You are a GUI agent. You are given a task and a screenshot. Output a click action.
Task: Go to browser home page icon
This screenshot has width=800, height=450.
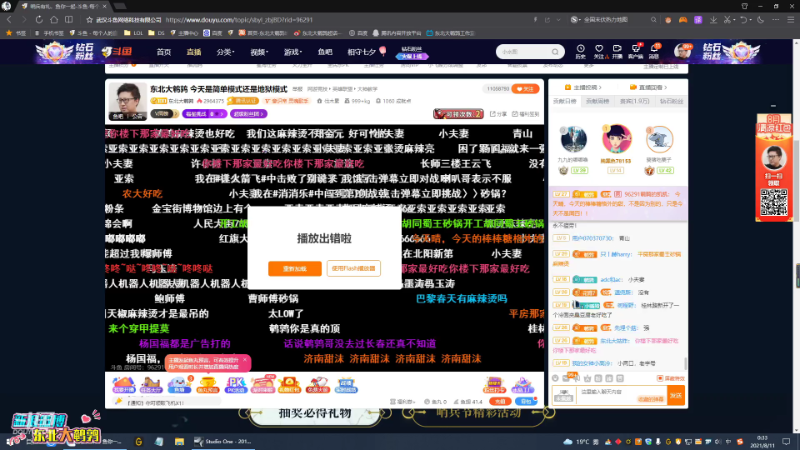pyautogui.click(x=54, y=20)
